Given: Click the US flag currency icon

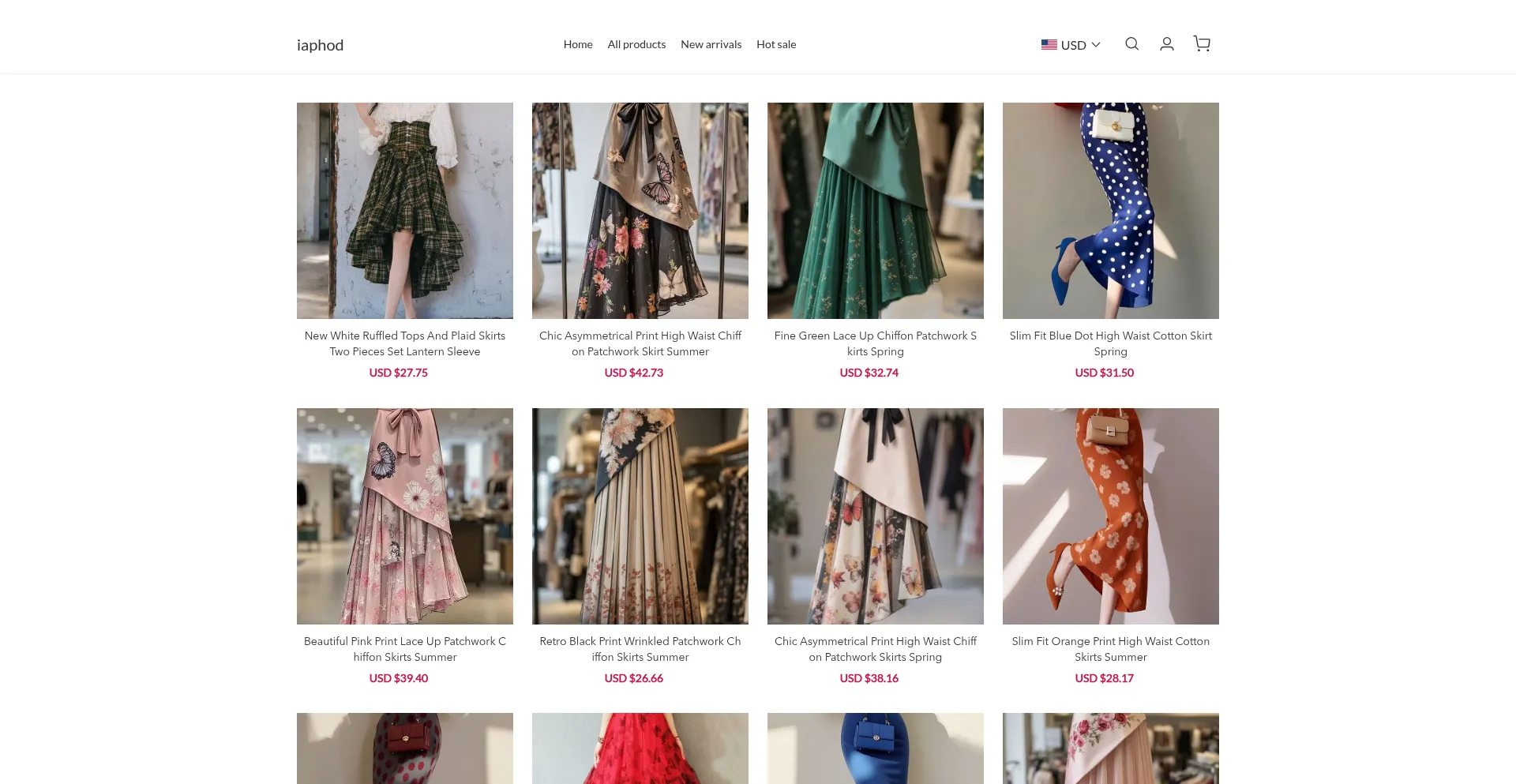Looking at the screenshot, I should tap(1049, 45).
